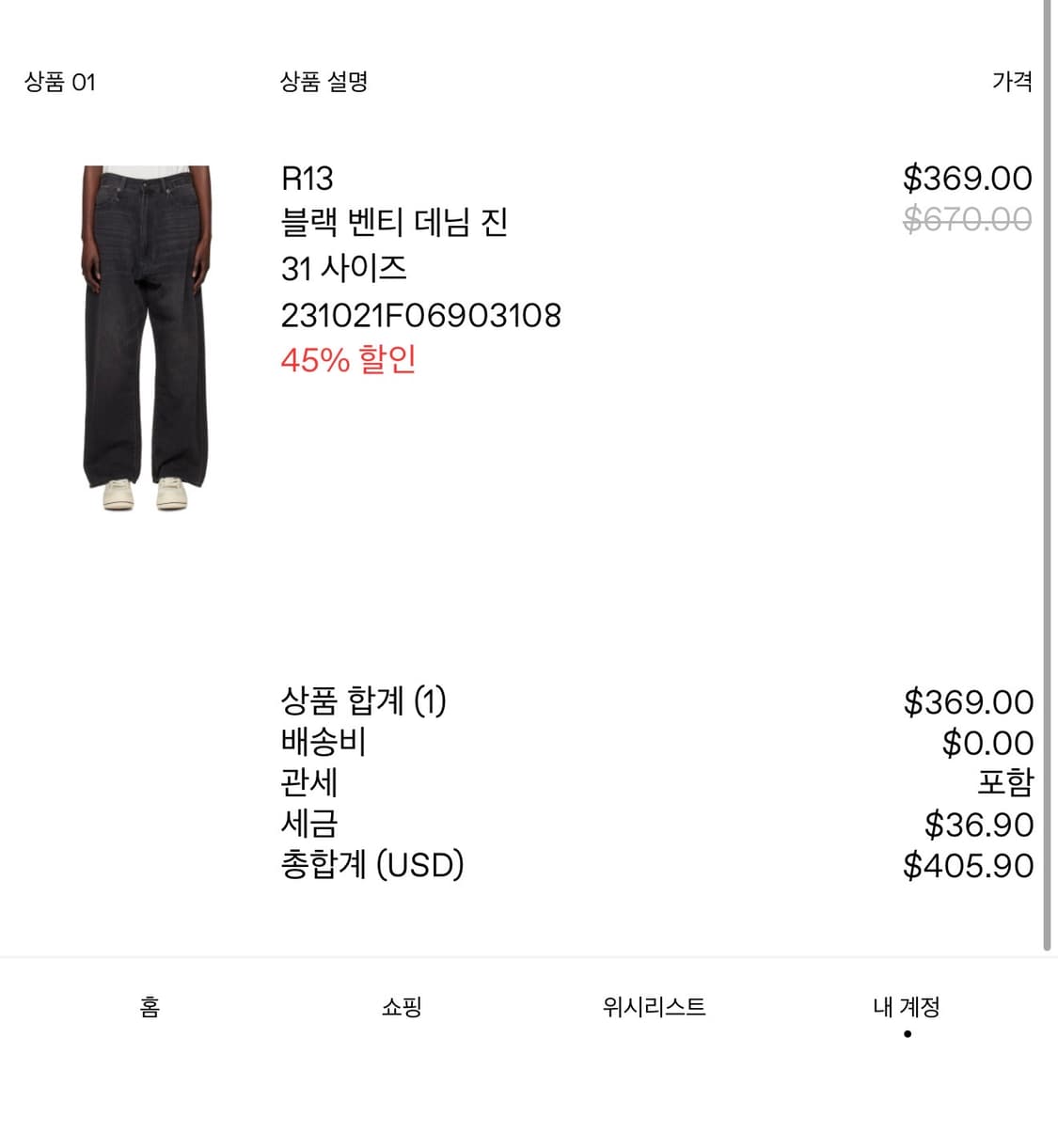Select the product code 231021F06903108
Screen dimensions: 1058x1148
point(420,315)
